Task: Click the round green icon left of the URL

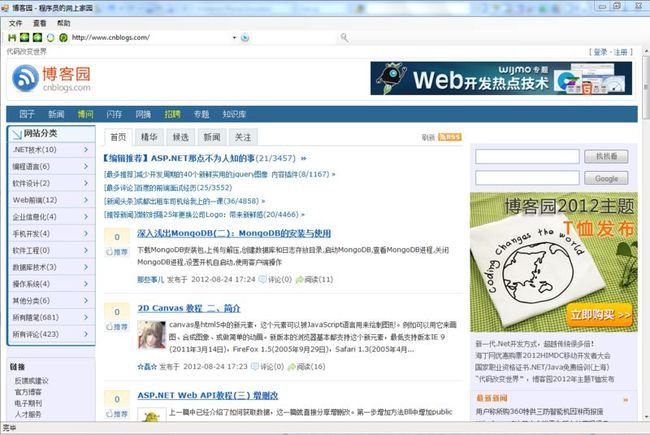Action: click(x=63, y=38)
